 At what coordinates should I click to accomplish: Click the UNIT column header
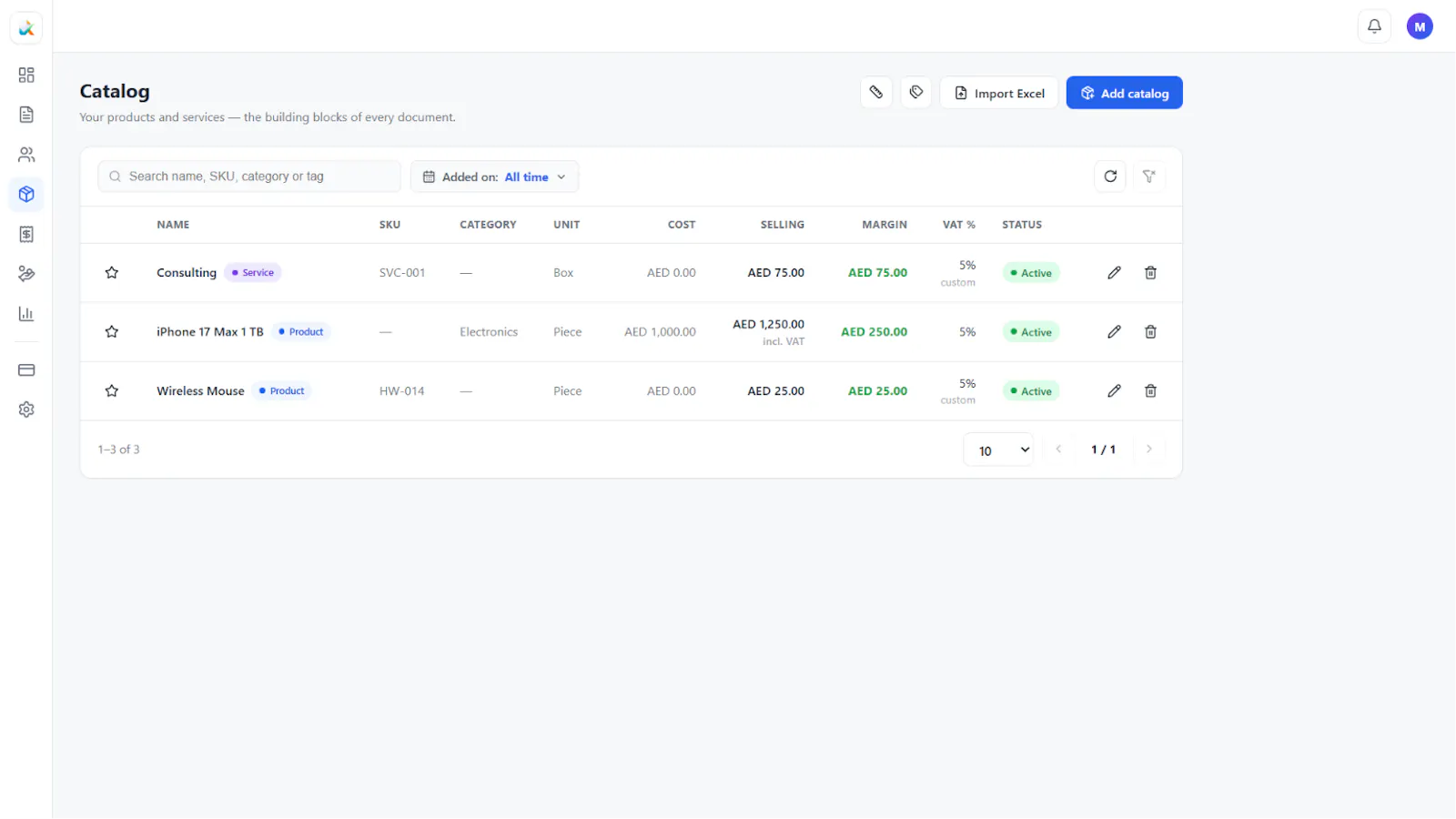(x=567, y=225)
